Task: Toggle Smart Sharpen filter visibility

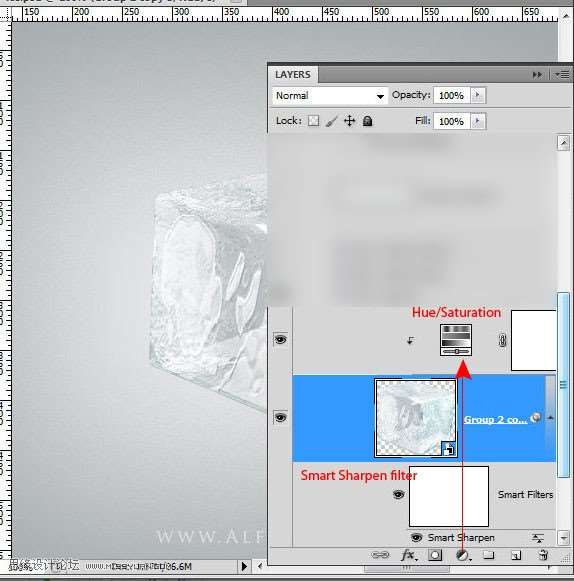Action: [x=417, y=537]
